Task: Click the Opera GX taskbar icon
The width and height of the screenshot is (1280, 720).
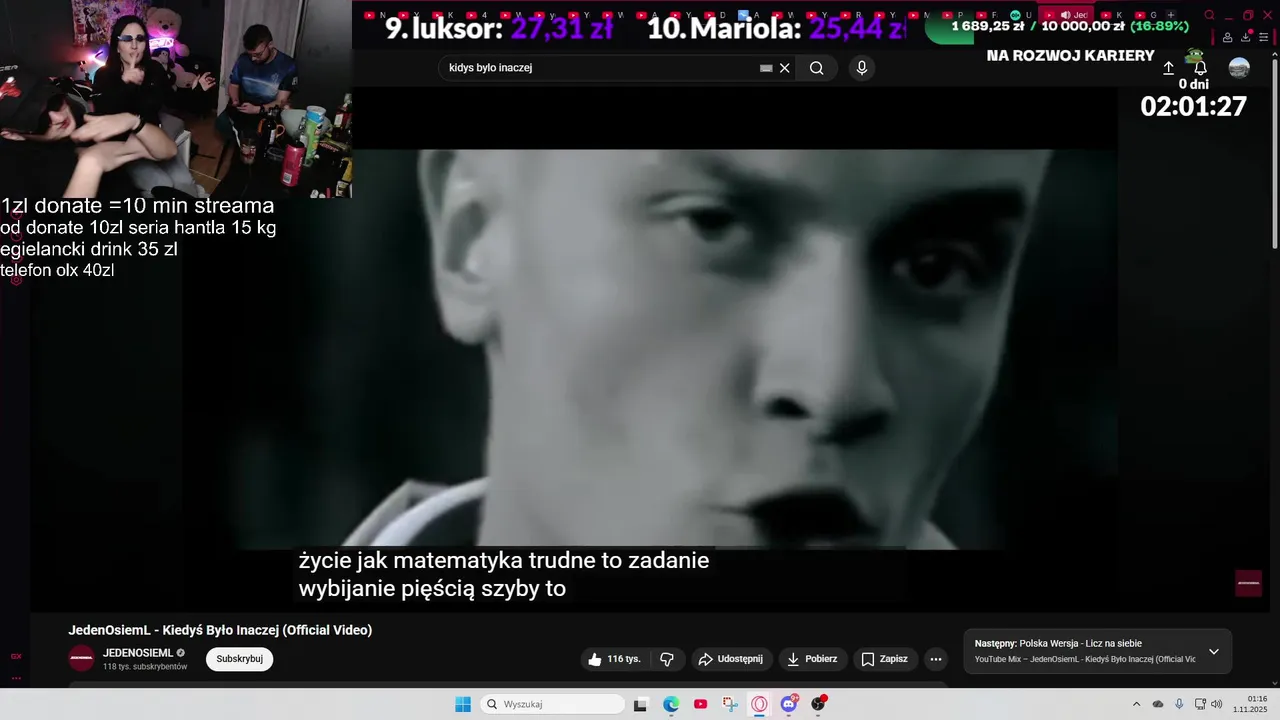Action: [x=759, y=704]
